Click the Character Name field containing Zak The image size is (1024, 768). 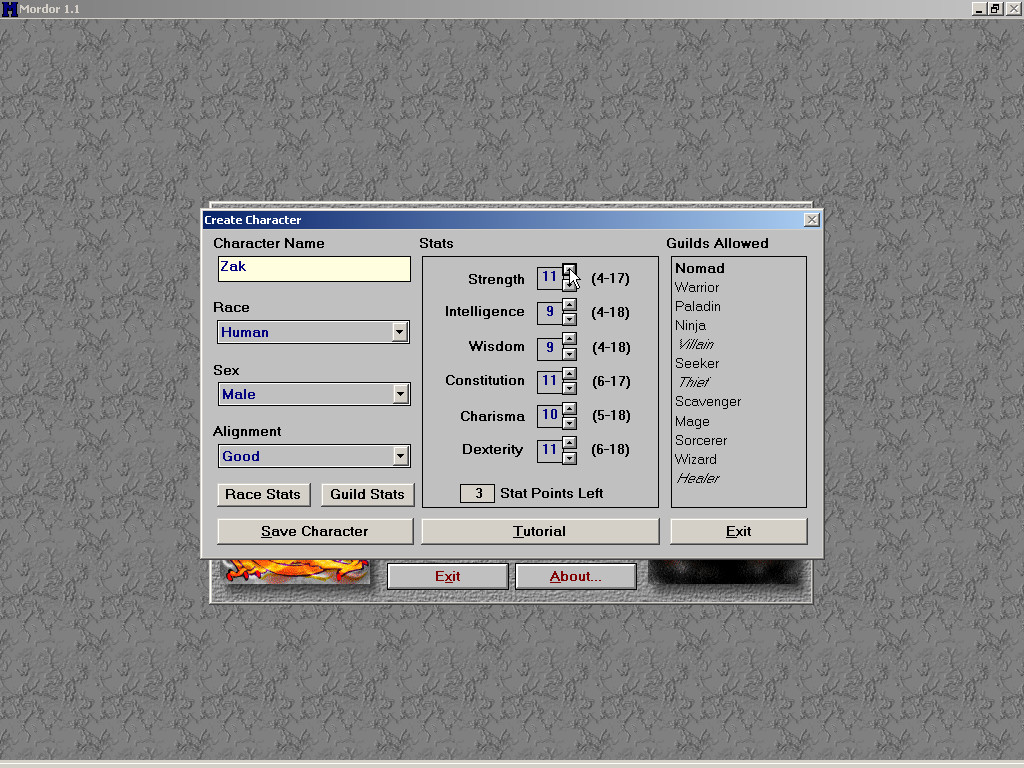tap(313, 268)
